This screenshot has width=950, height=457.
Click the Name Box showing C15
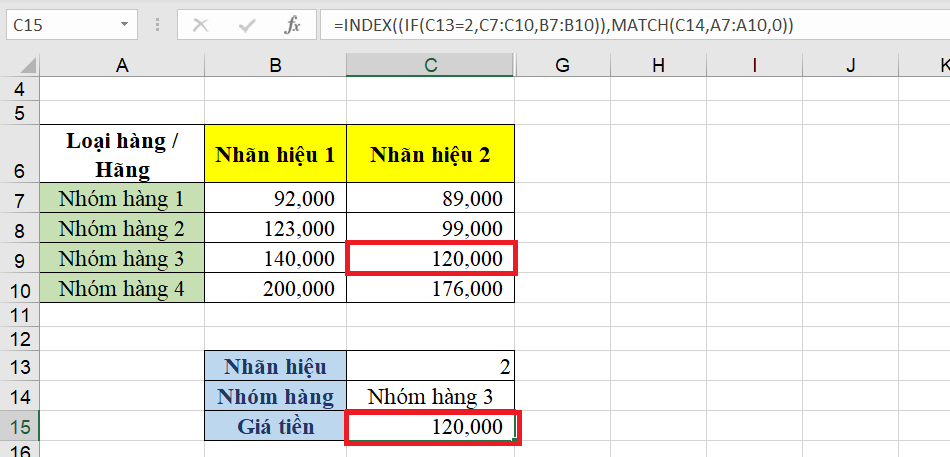[60, 25]
